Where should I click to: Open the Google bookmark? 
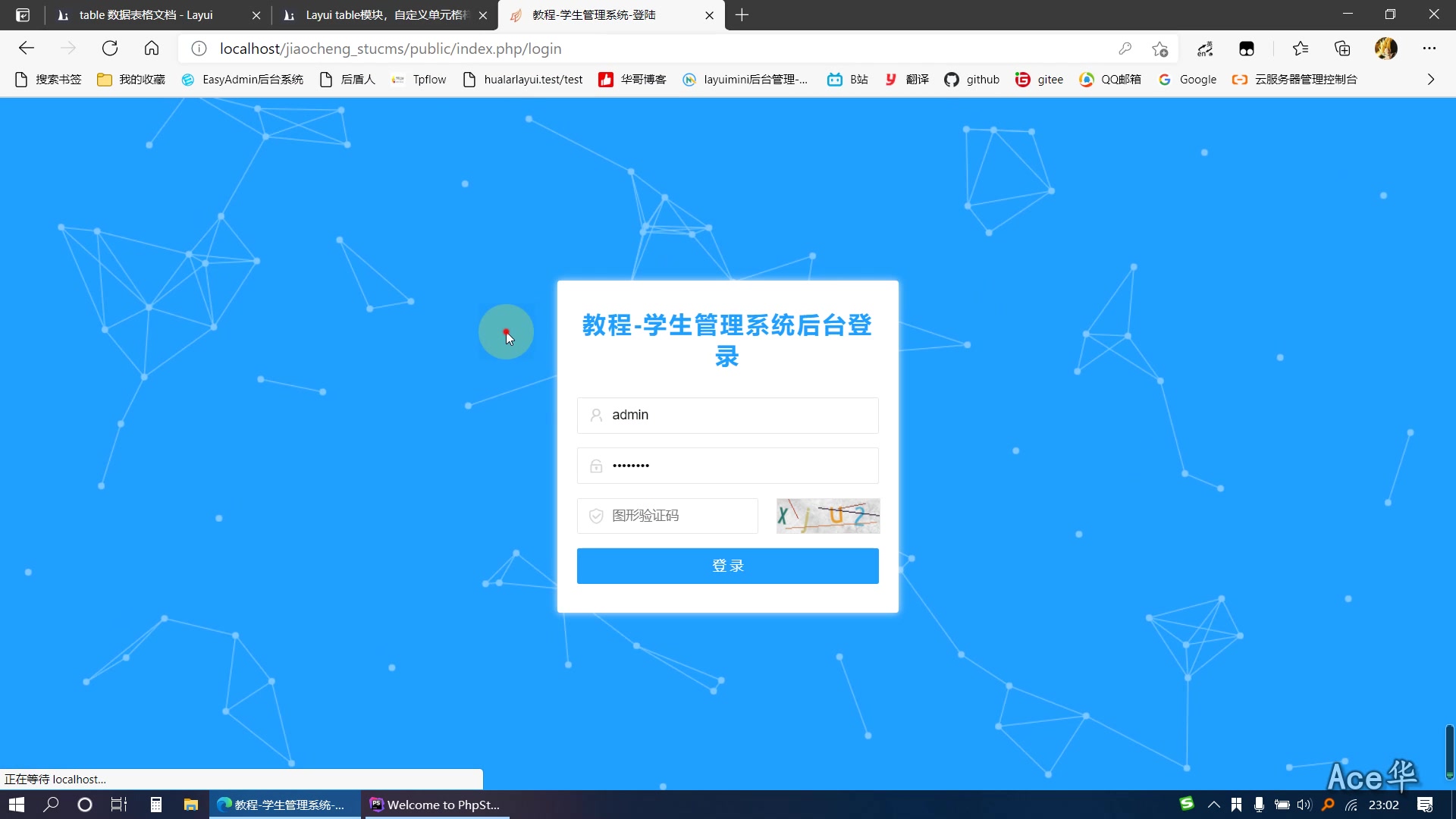pos(1188,80)
